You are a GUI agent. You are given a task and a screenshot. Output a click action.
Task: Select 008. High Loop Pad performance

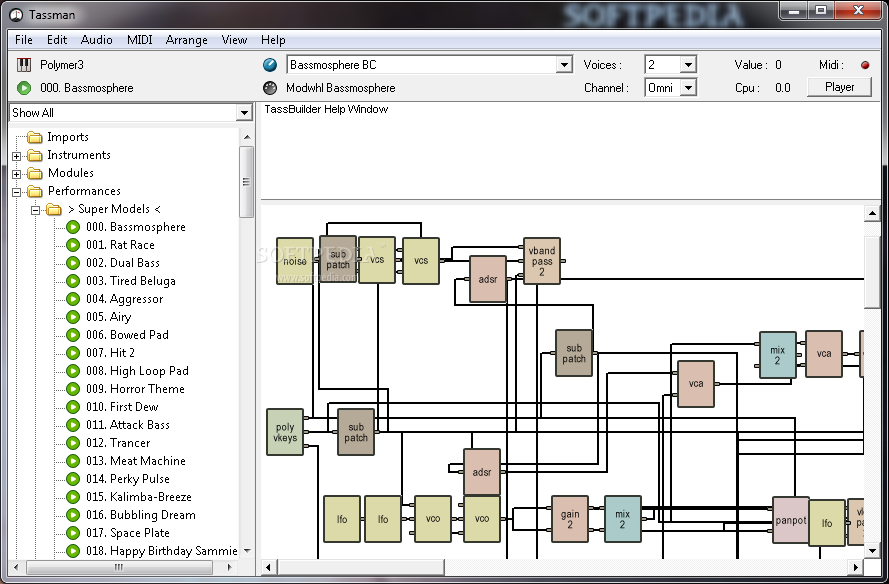click(137, 371)
